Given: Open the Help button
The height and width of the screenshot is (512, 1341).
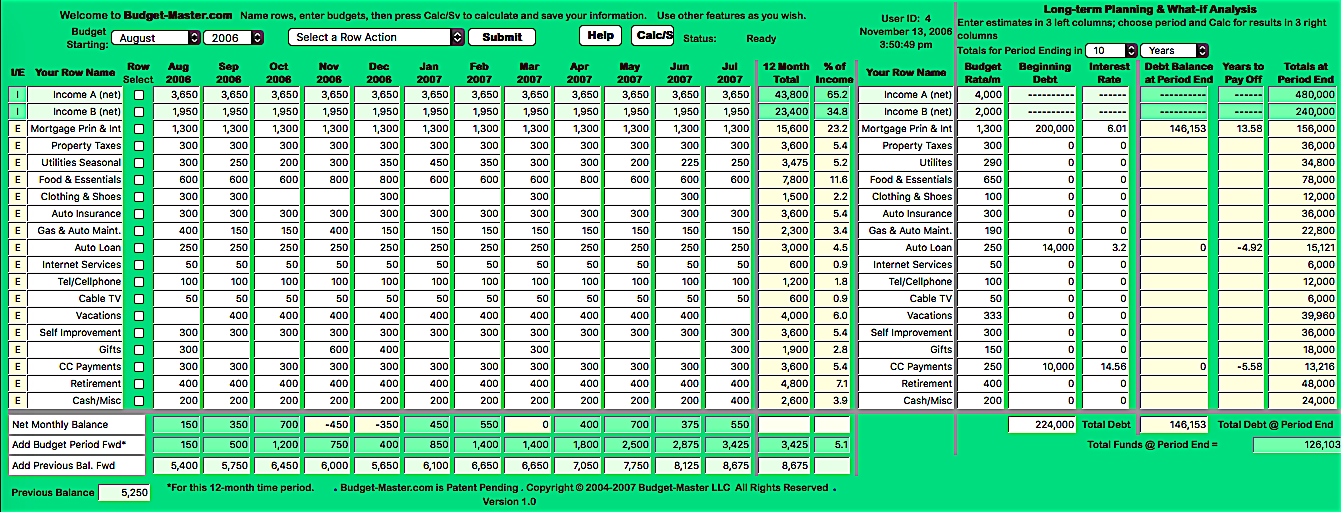Looking at the screenshot, I should (600, 35).
